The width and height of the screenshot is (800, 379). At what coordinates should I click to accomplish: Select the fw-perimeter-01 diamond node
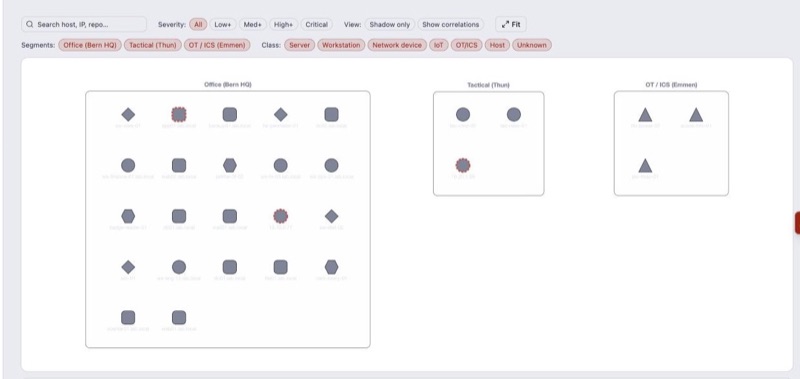pos(281,114)
